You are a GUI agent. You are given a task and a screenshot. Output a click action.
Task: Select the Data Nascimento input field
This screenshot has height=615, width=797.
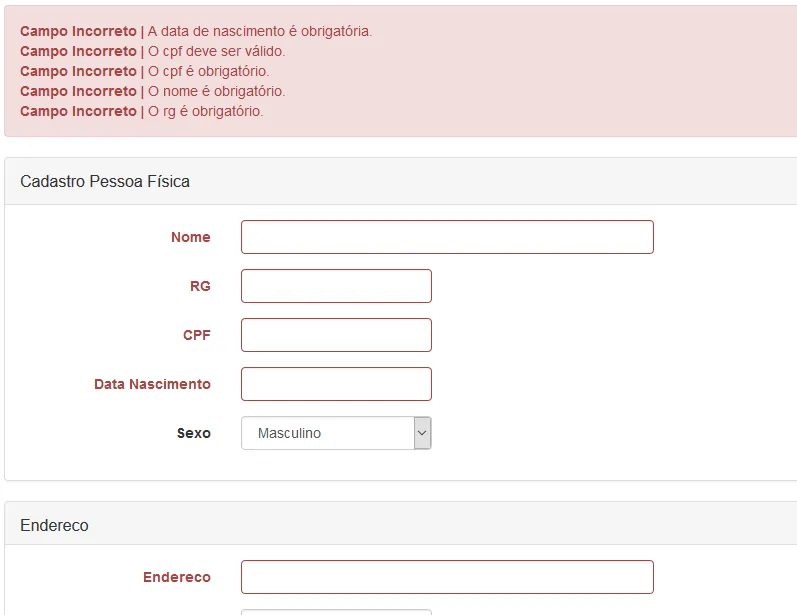click(x=336, y=384)
